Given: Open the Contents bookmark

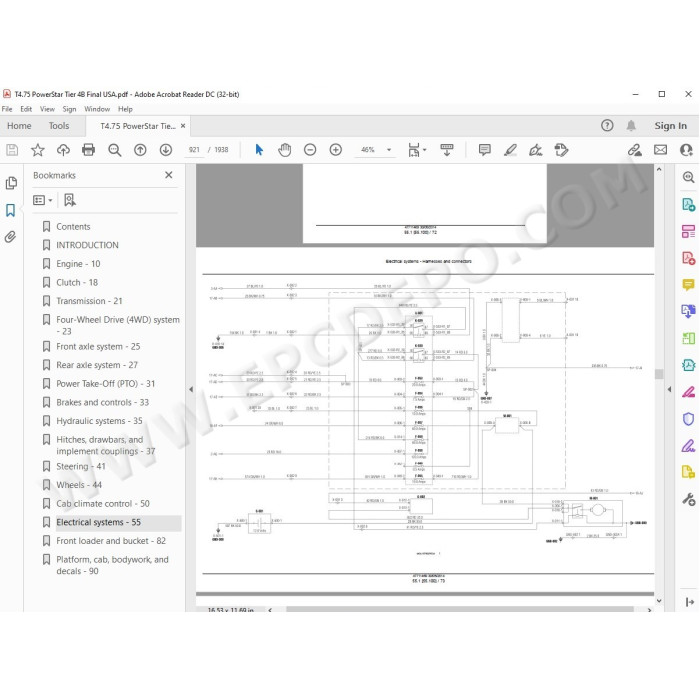Looking at the screenshot, I should 73,227.
